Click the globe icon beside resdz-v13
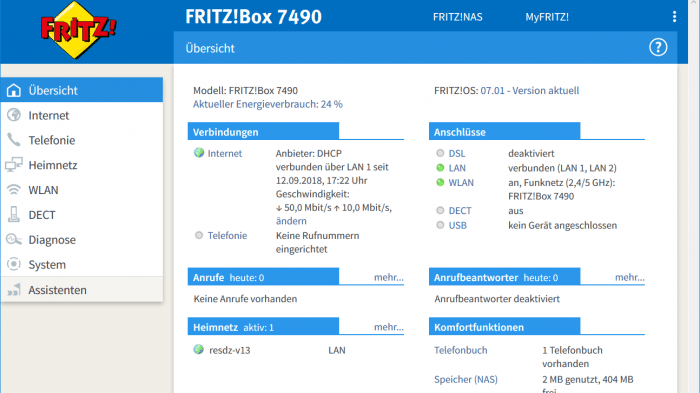 tap(199, 350)
